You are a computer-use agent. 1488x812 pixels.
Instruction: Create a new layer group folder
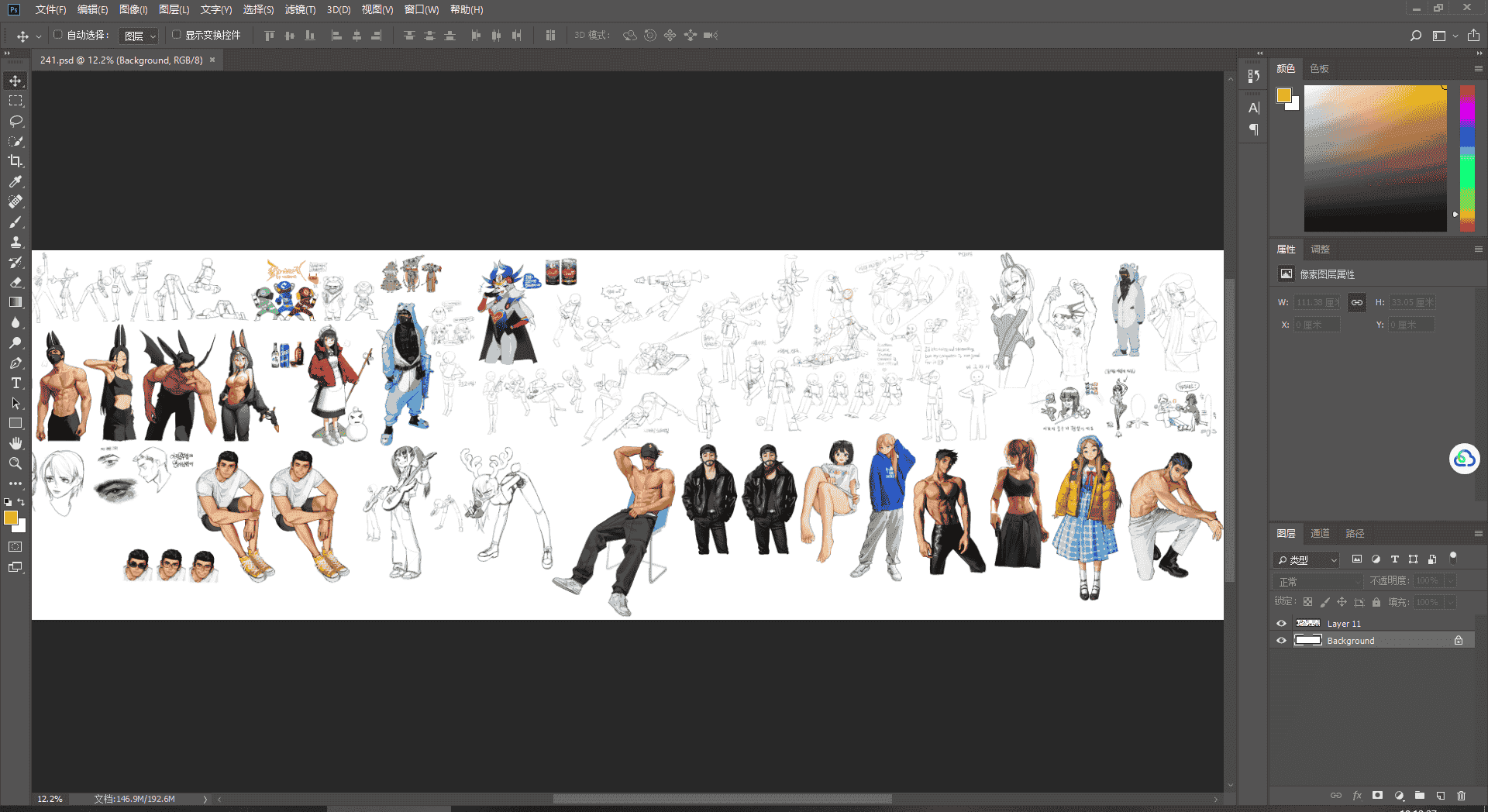coord(1419,796)
